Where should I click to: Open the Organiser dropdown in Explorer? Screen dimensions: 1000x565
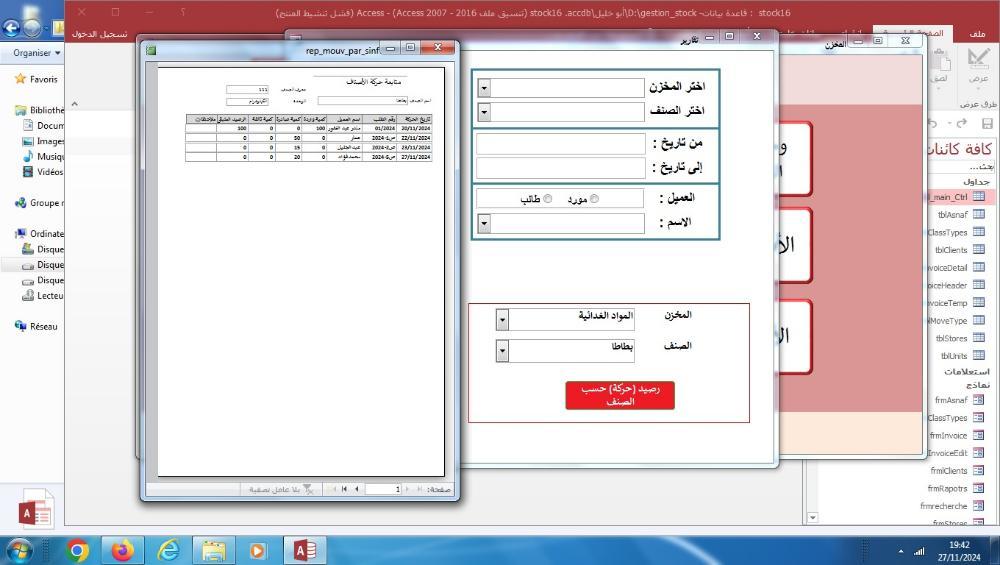coord(37,53)
